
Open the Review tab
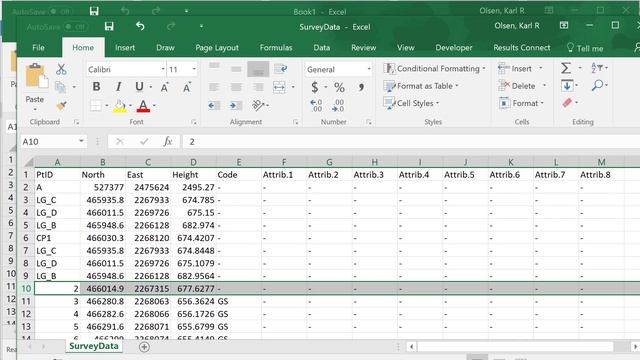point(363,48)
